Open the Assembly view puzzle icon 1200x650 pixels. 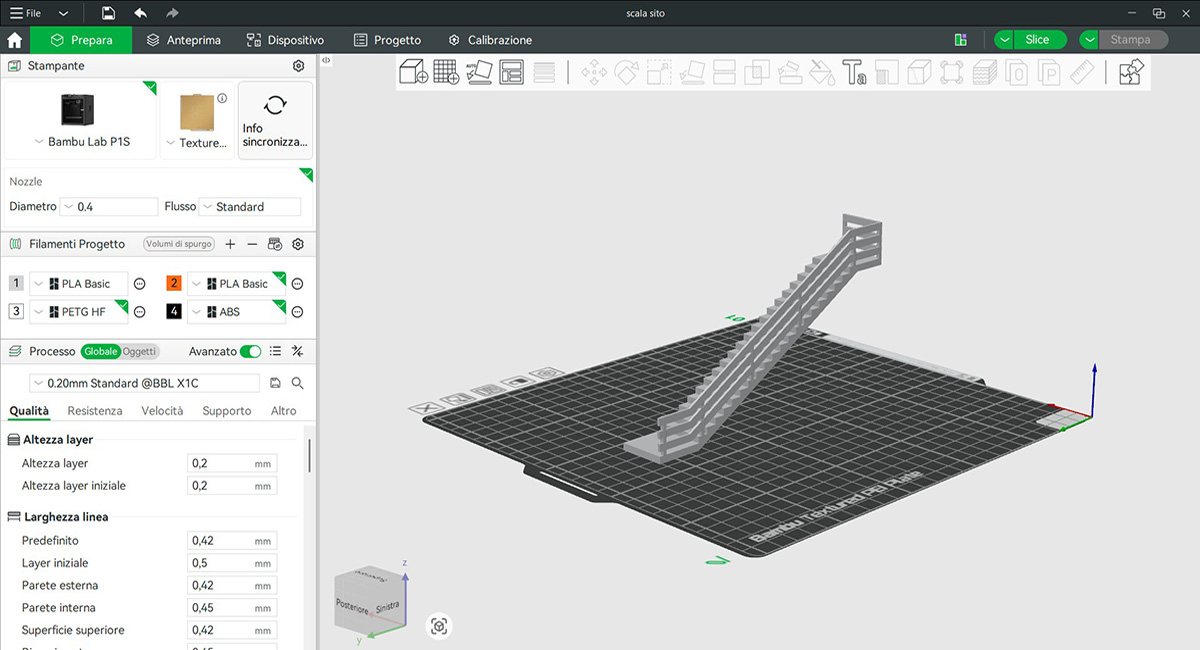[x=1131, y=72]
